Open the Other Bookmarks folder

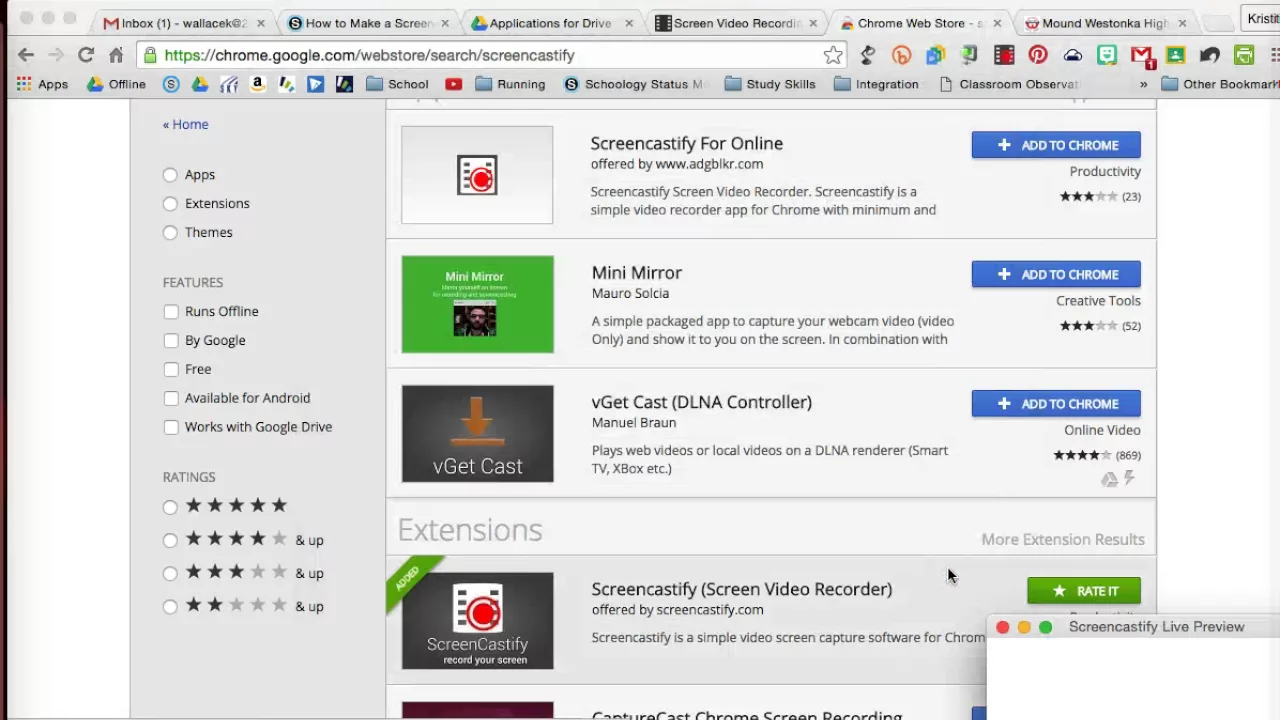click(1219, 84)
